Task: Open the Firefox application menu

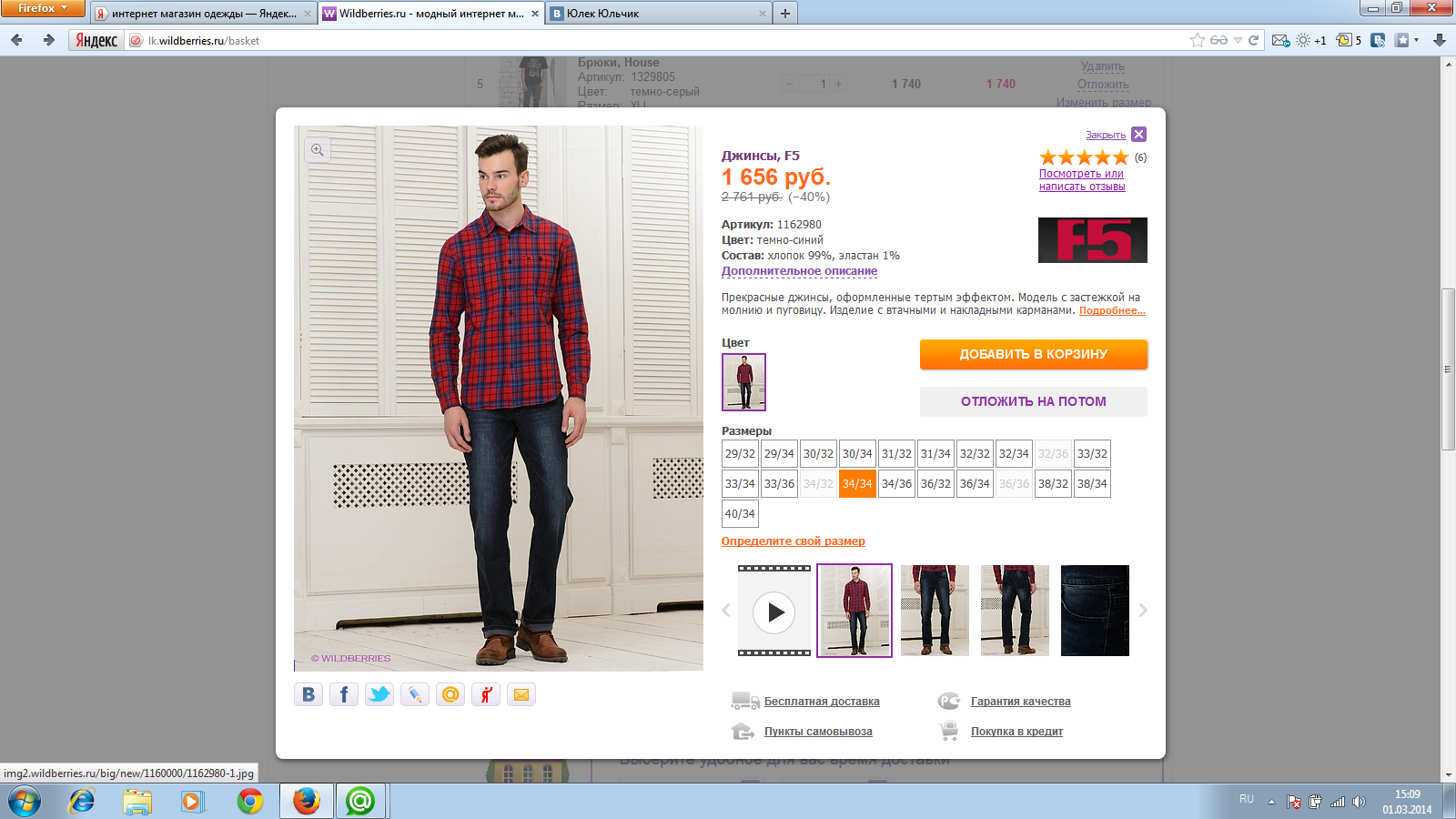Action: (42, 8)
